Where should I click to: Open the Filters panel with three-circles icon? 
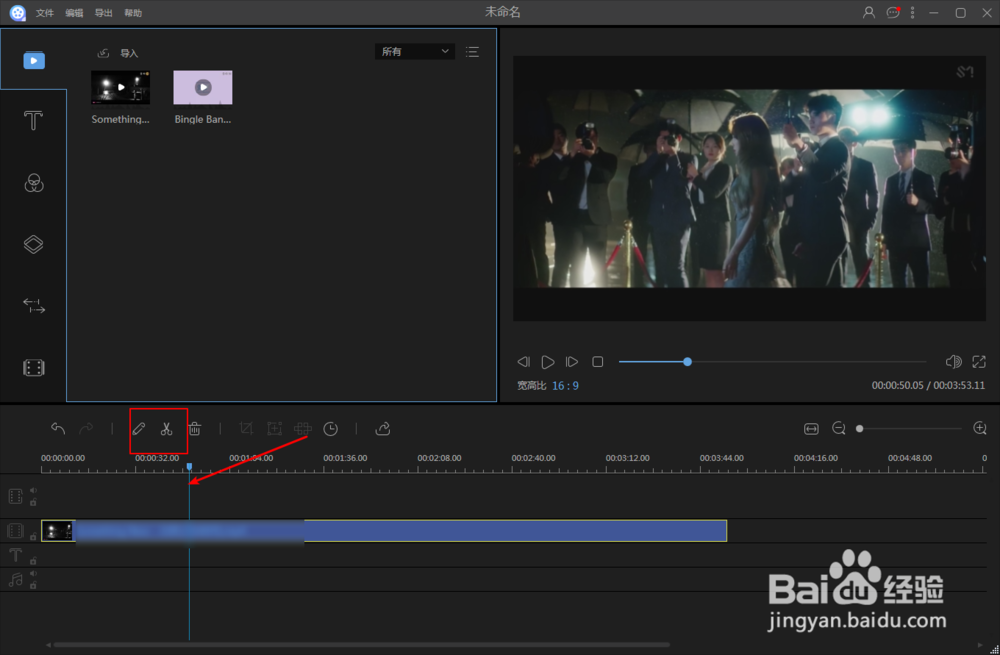(34, 184)
